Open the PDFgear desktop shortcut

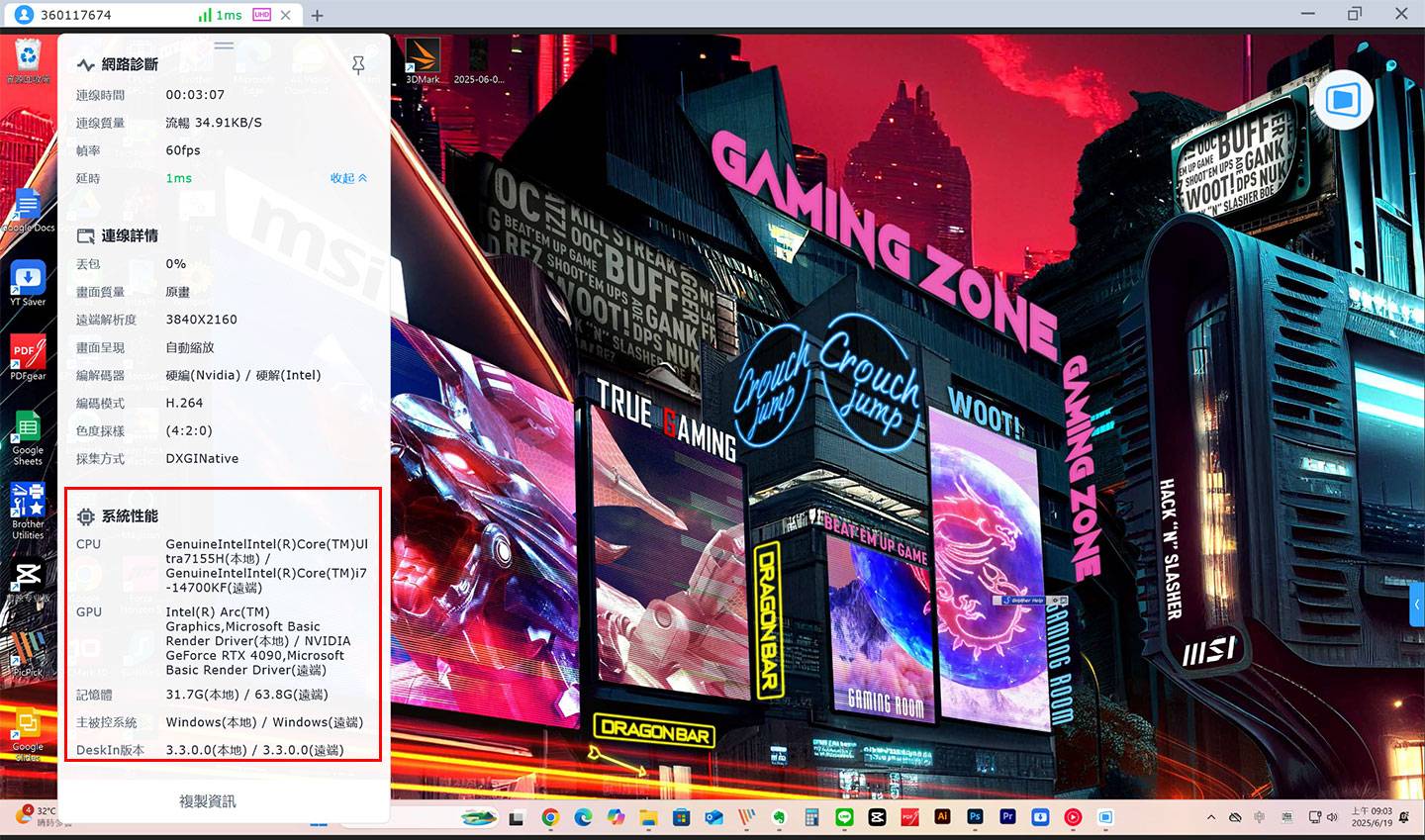tap(28, 358)
